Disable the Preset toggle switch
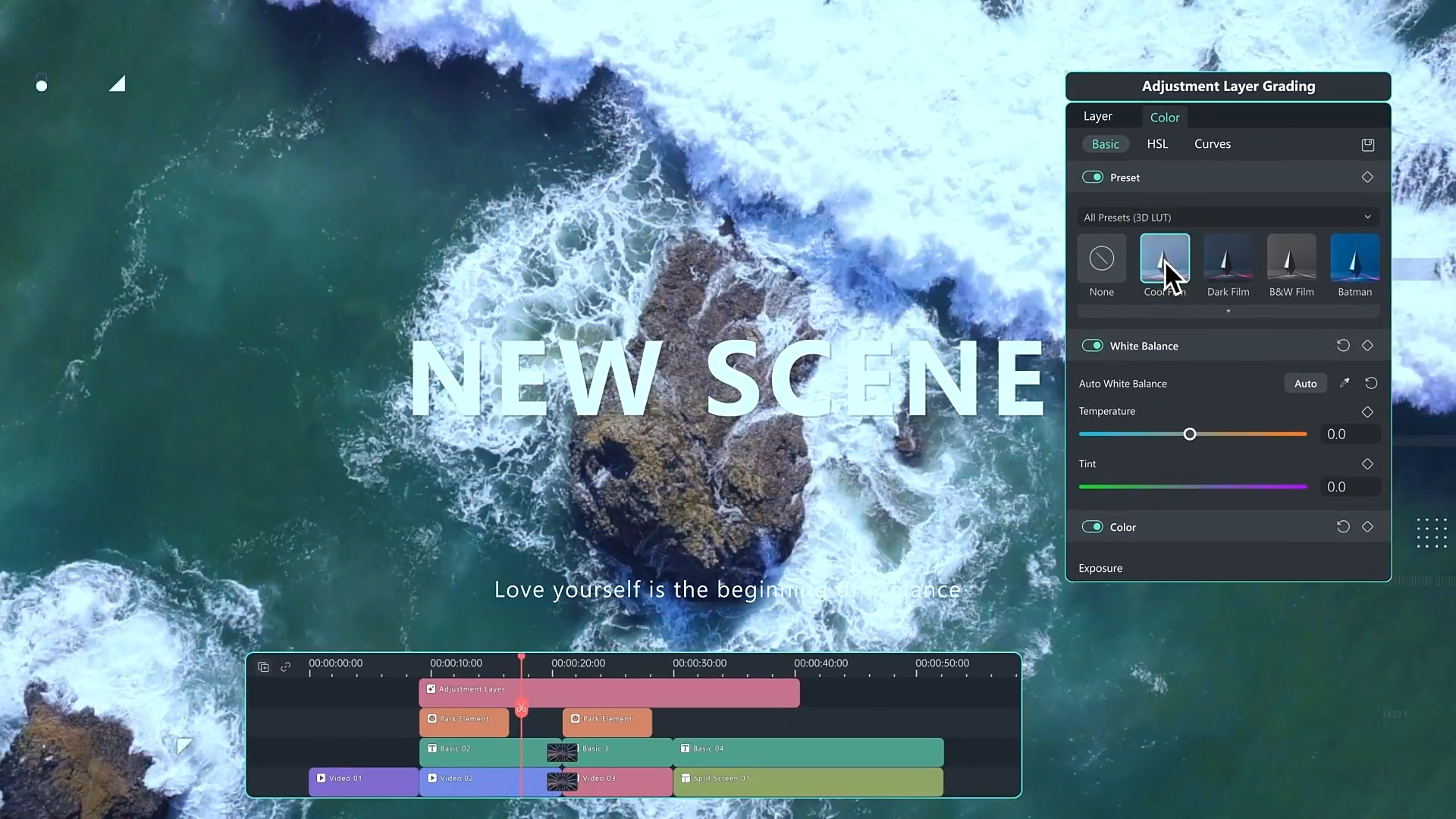 1092,177
